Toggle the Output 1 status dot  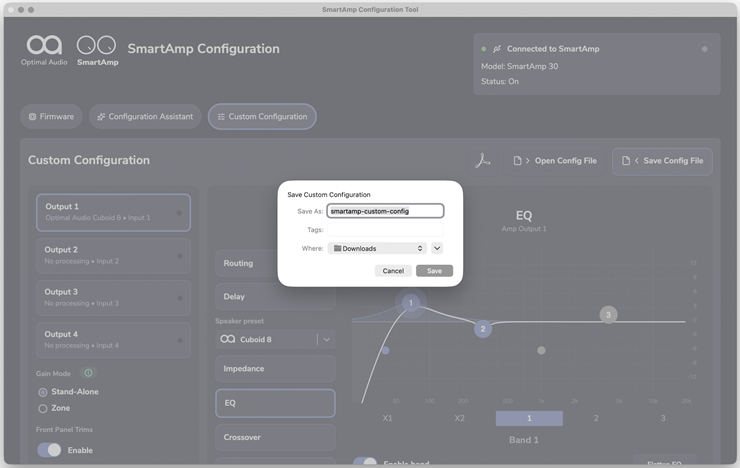pyautogui.click(x=179, y=213)
